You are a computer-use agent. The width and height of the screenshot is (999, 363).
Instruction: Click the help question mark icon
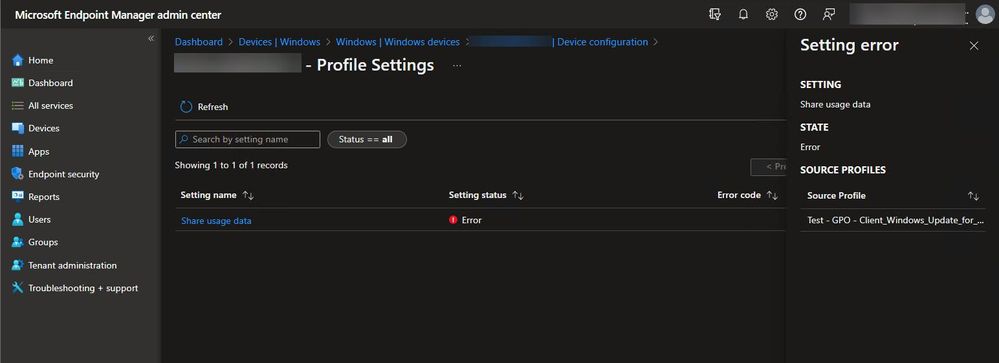pyautogui.click(x=800, y=15)
